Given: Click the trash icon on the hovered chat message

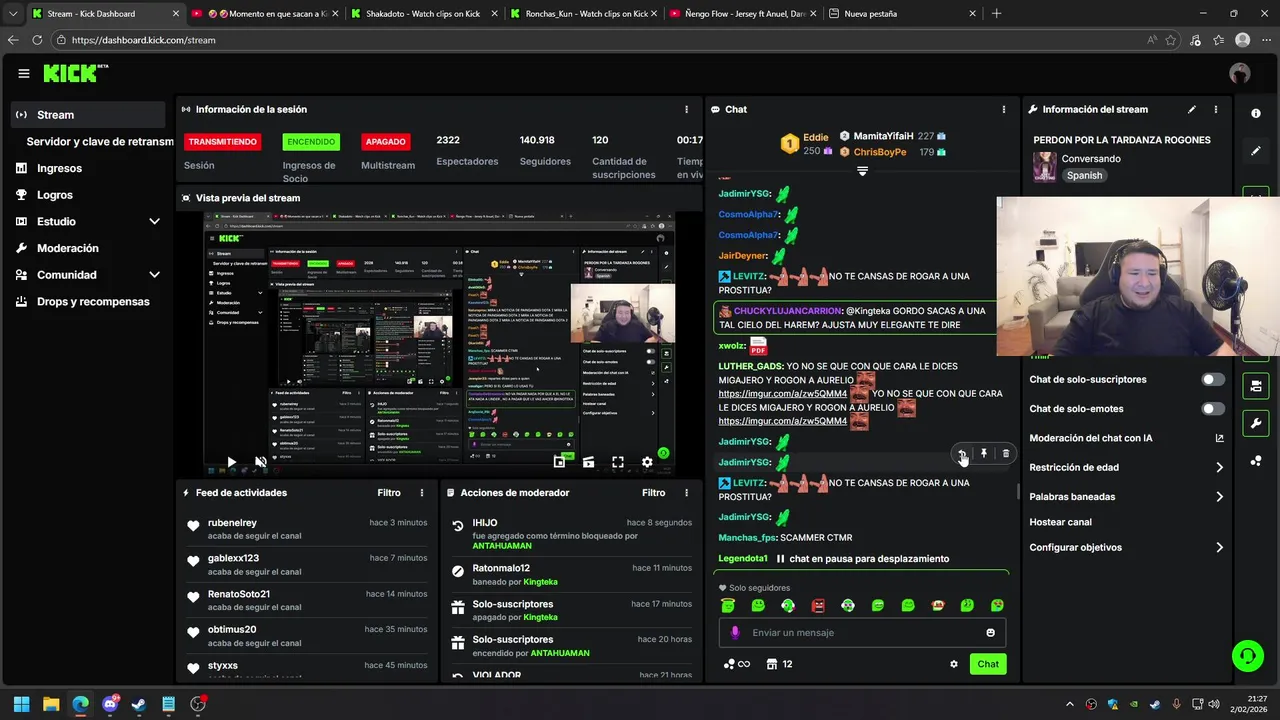Looking at the screenshot, I should pos(1006,454).
